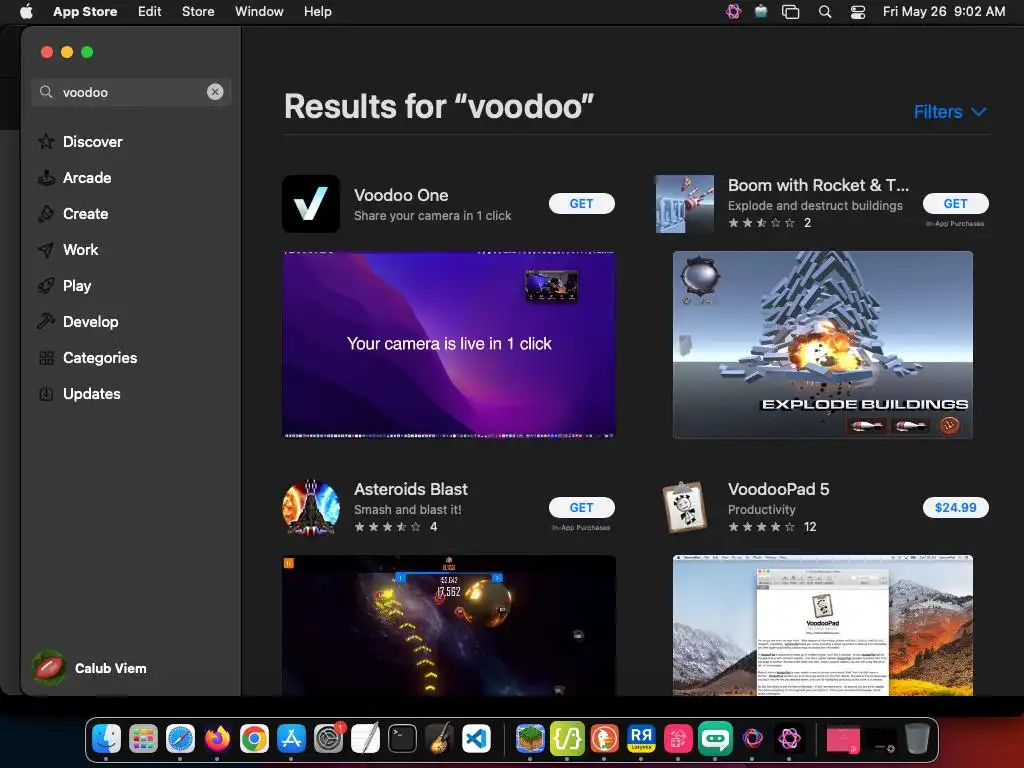Select Develop in the sidebar
This screenshot has height=768, width=1024.
pos(90,321)
